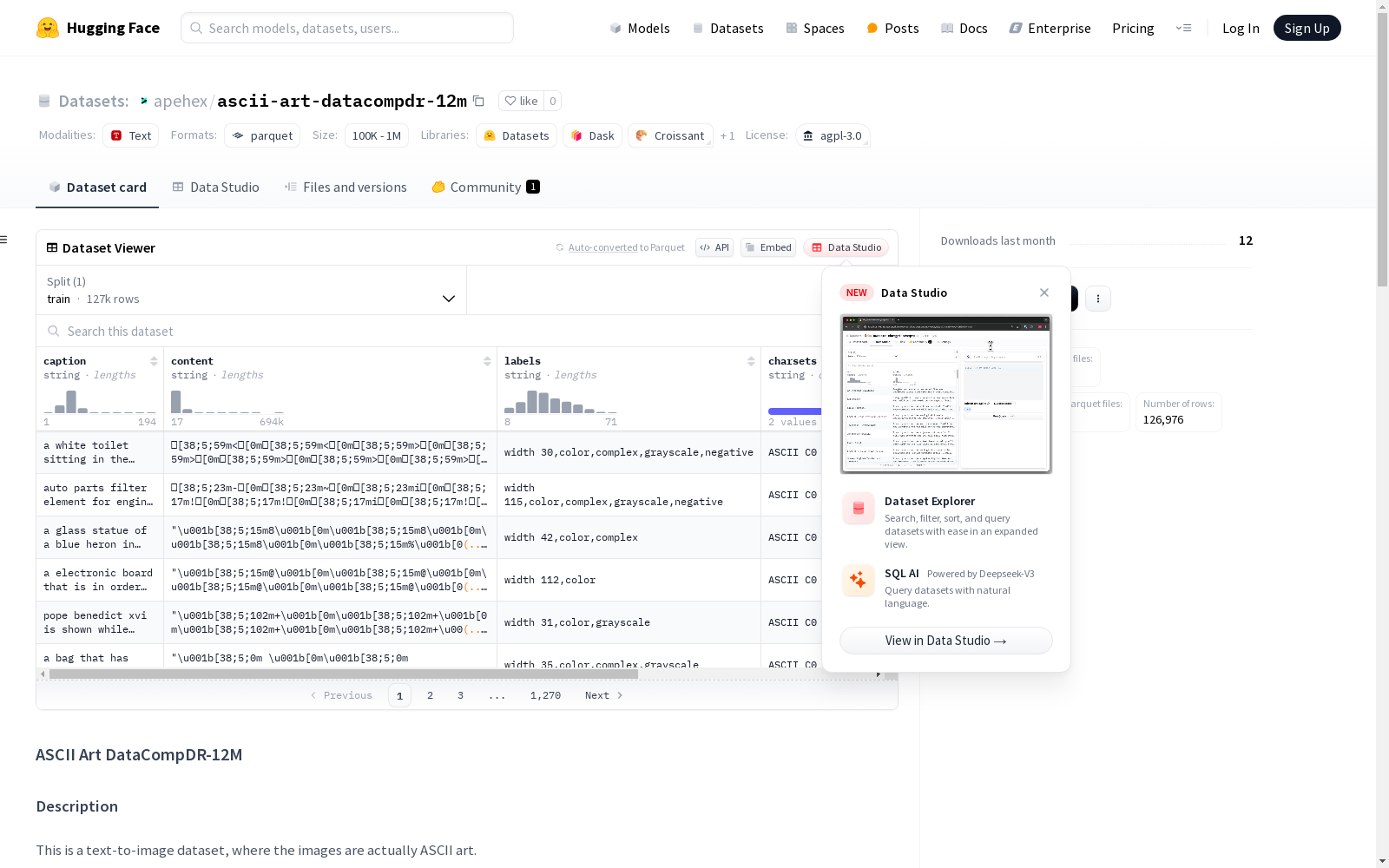Click the parquet format tag
Image resolution: width=1389 pixels, height=868 pixels.
point(262,135)
